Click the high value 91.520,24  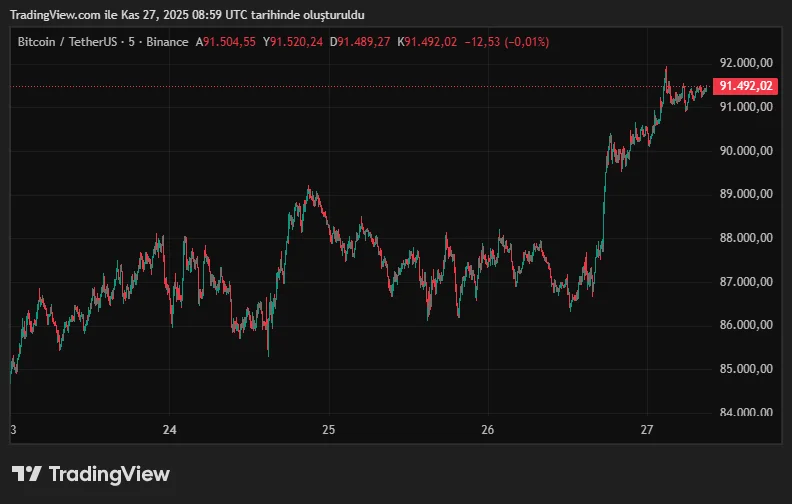tap(296, 42)
